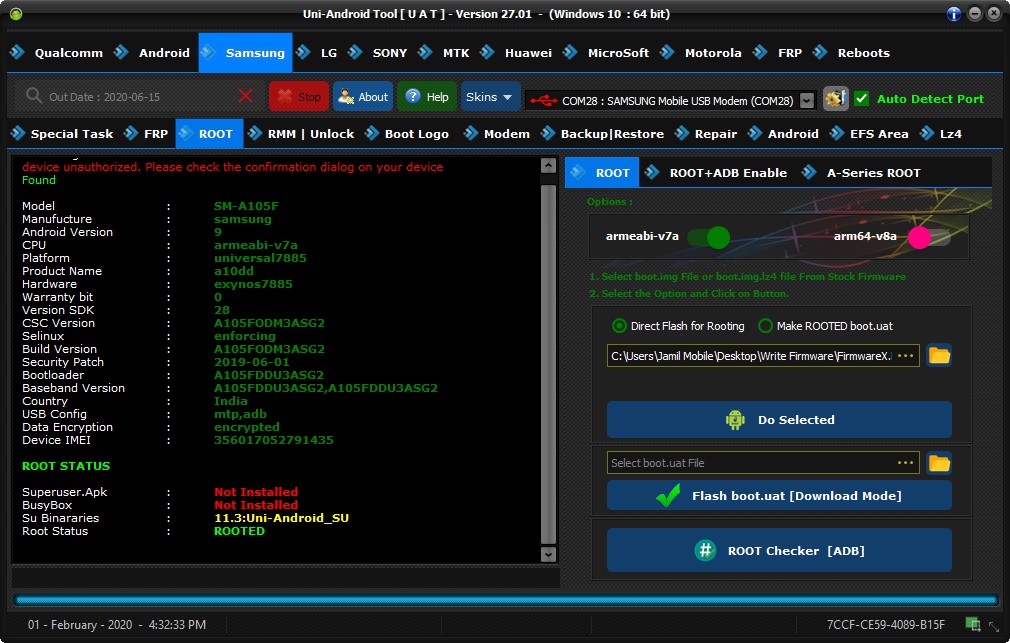Image resolution: width=1010 pixels, height=643 pixels.
Task: Select Make ROOTED boot.uat radio option
Action: point(765,326)
